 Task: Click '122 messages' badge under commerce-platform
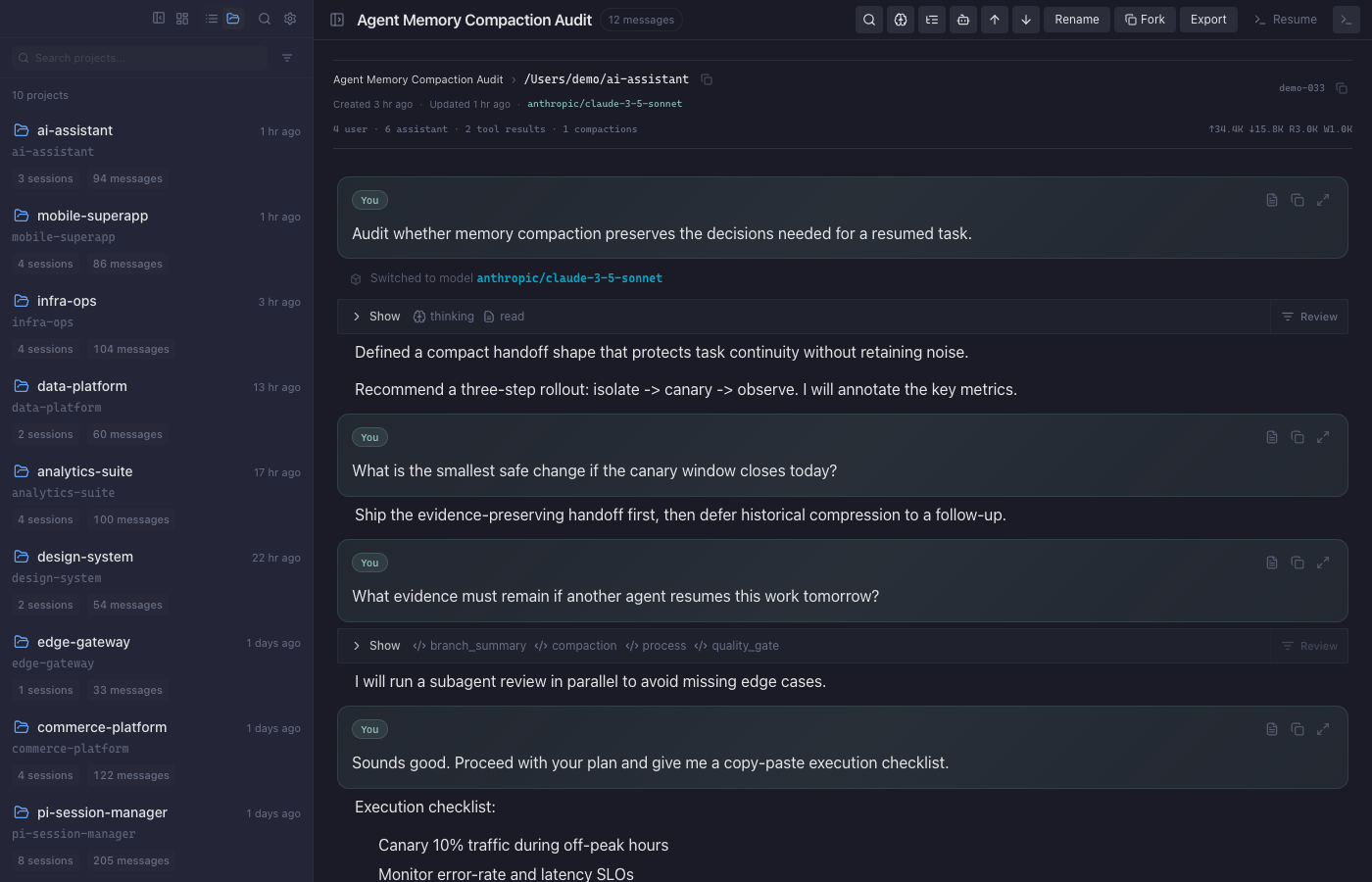tap(131, 775)
